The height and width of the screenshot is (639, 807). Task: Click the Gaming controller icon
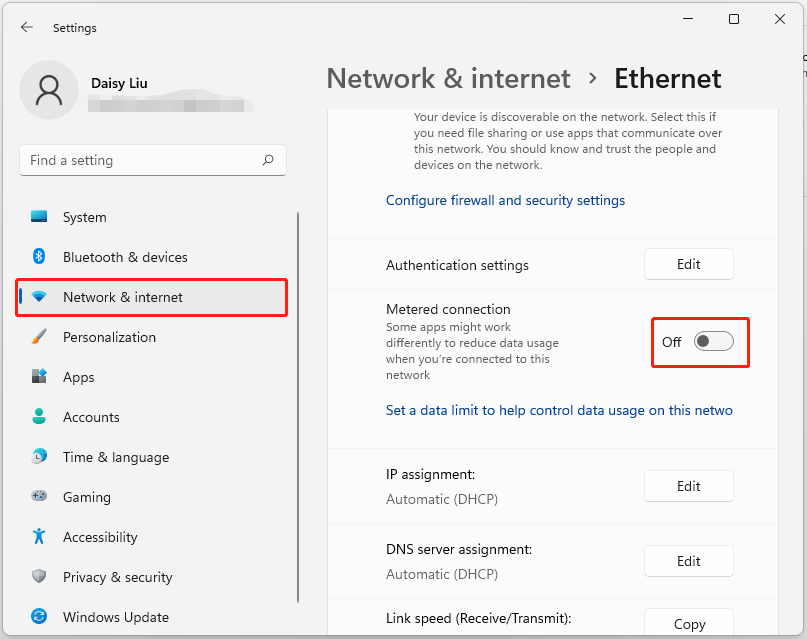click(x=39, y=497)
